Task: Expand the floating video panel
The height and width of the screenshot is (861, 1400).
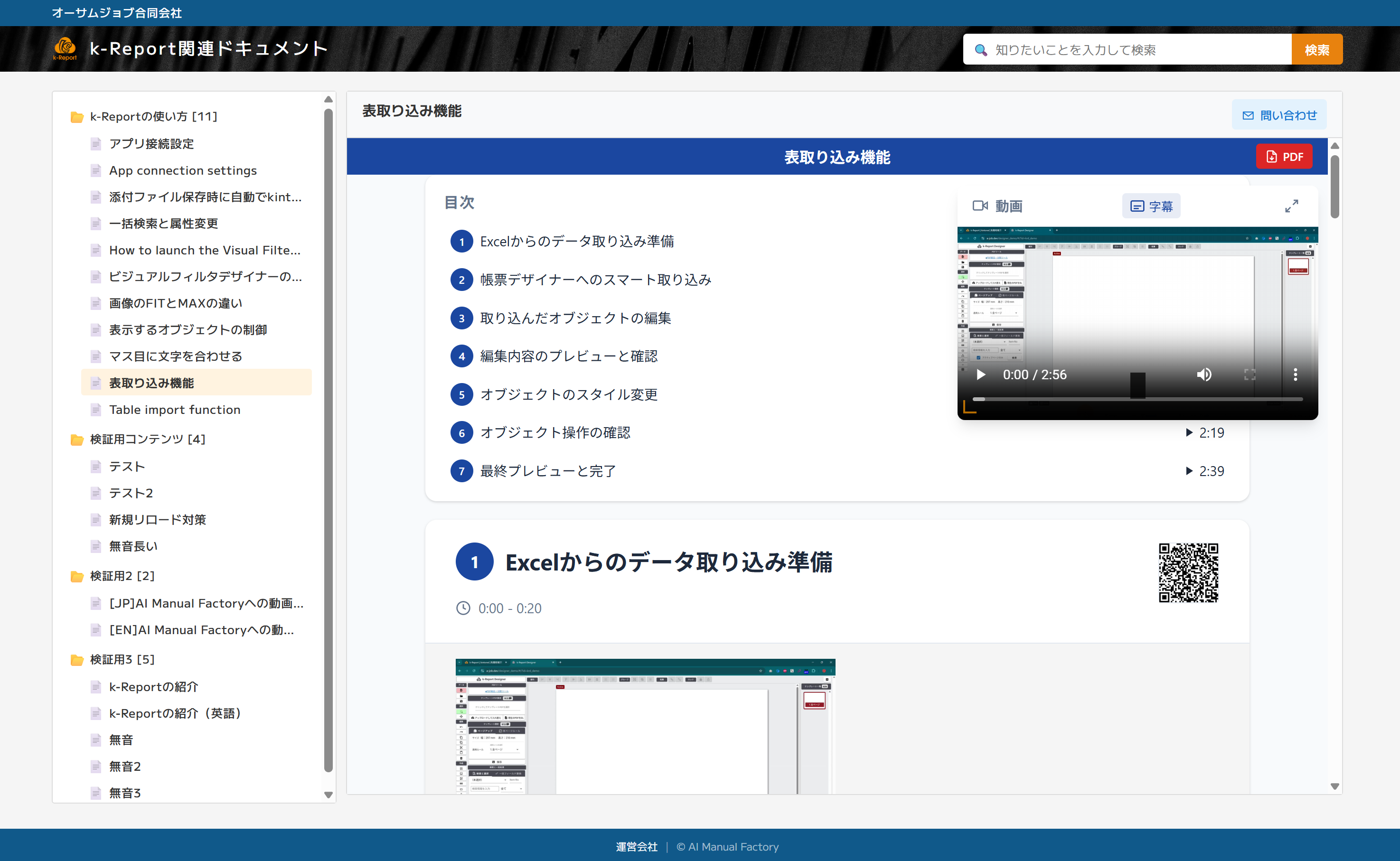Action: click(x=1291, y=206)
